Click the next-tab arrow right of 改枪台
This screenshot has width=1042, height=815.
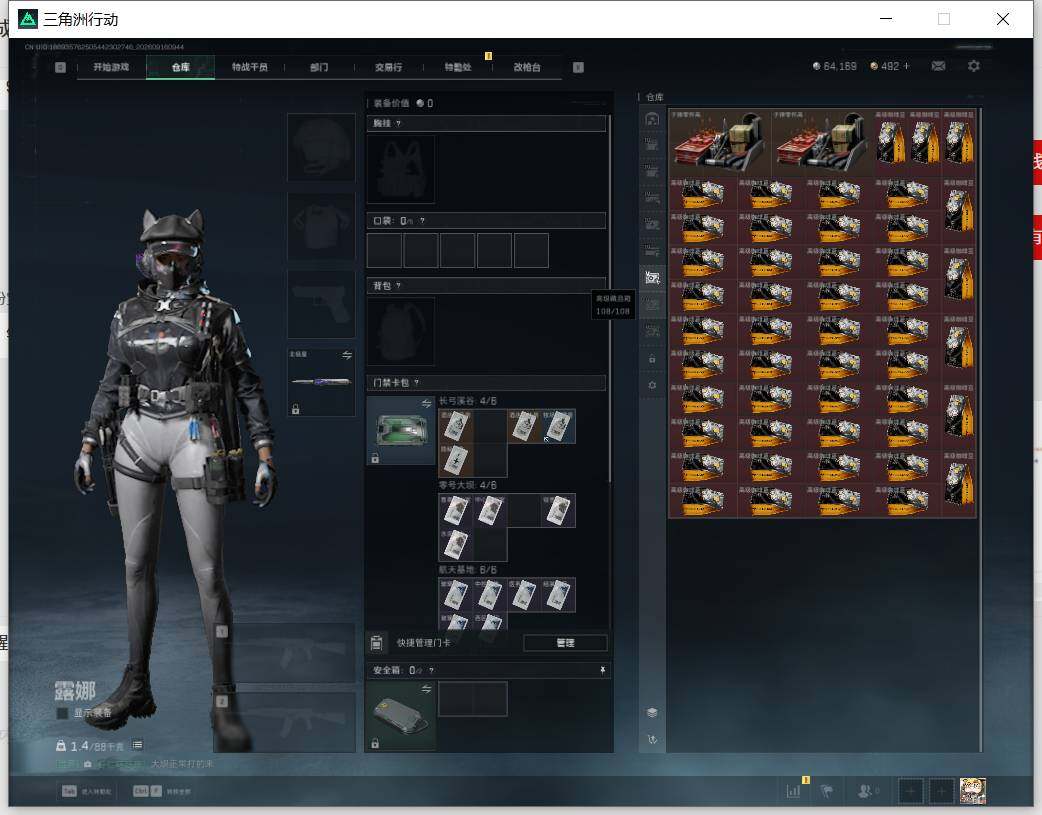click(578, 67)
